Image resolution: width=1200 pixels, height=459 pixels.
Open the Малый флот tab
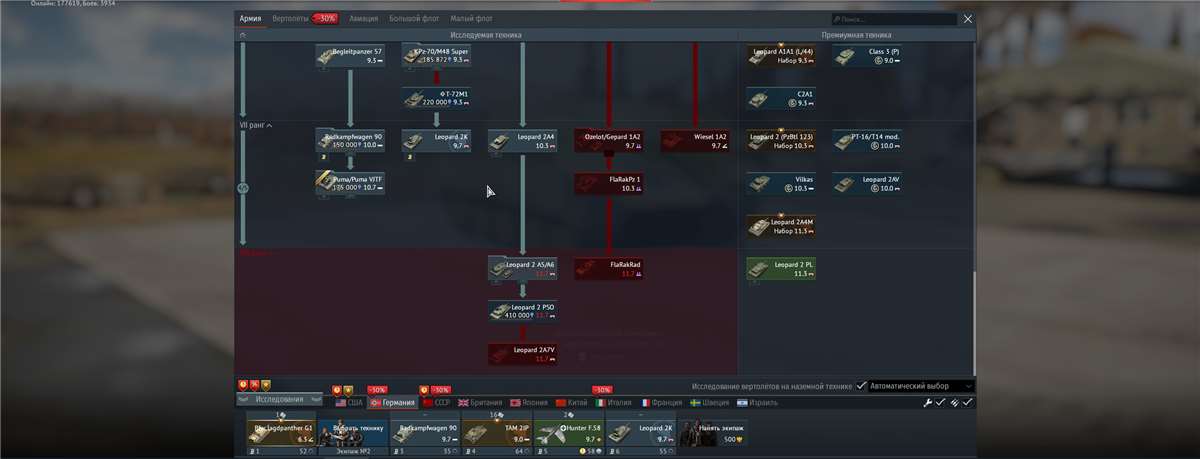(471, 18)
